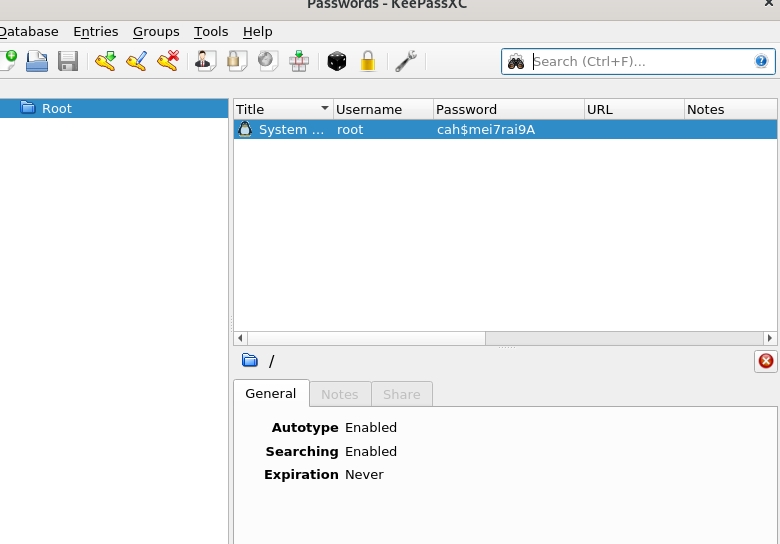Select the Root group in tree
780x544 pixels.
point(57,108)
